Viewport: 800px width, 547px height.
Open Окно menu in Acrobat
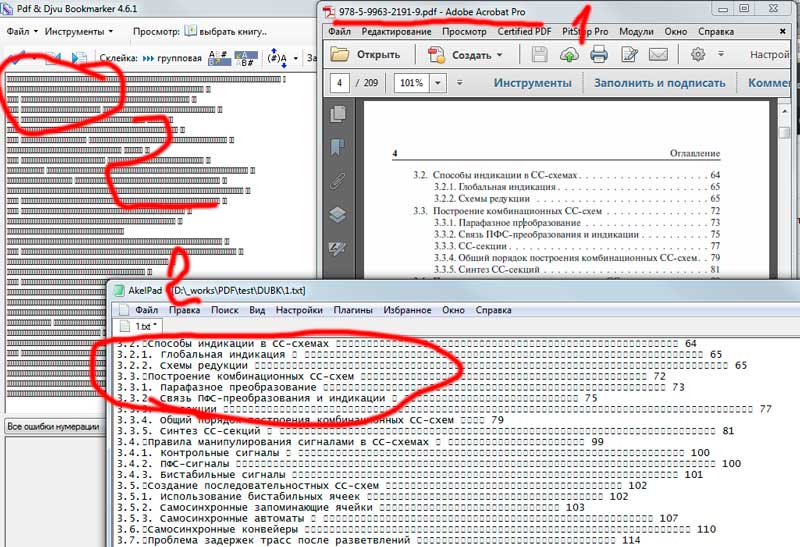(676, 32)
